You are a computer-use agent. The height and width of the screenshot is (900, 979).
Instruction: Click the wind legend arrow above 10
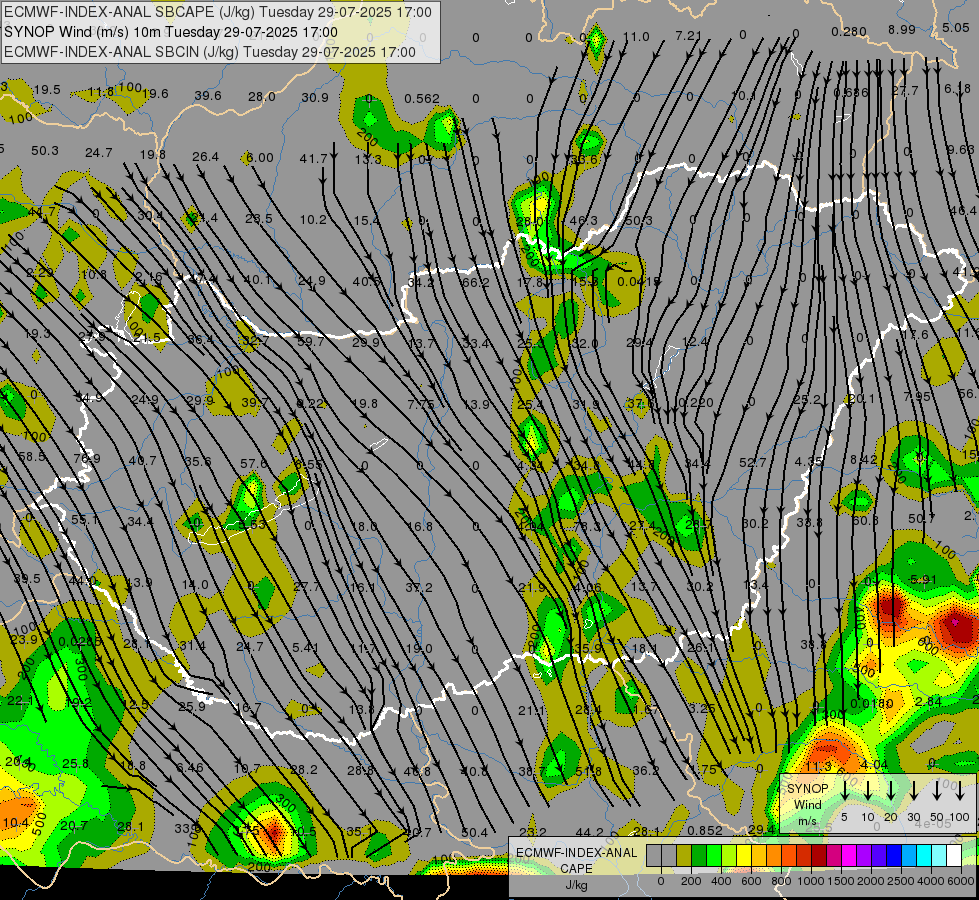868,791
